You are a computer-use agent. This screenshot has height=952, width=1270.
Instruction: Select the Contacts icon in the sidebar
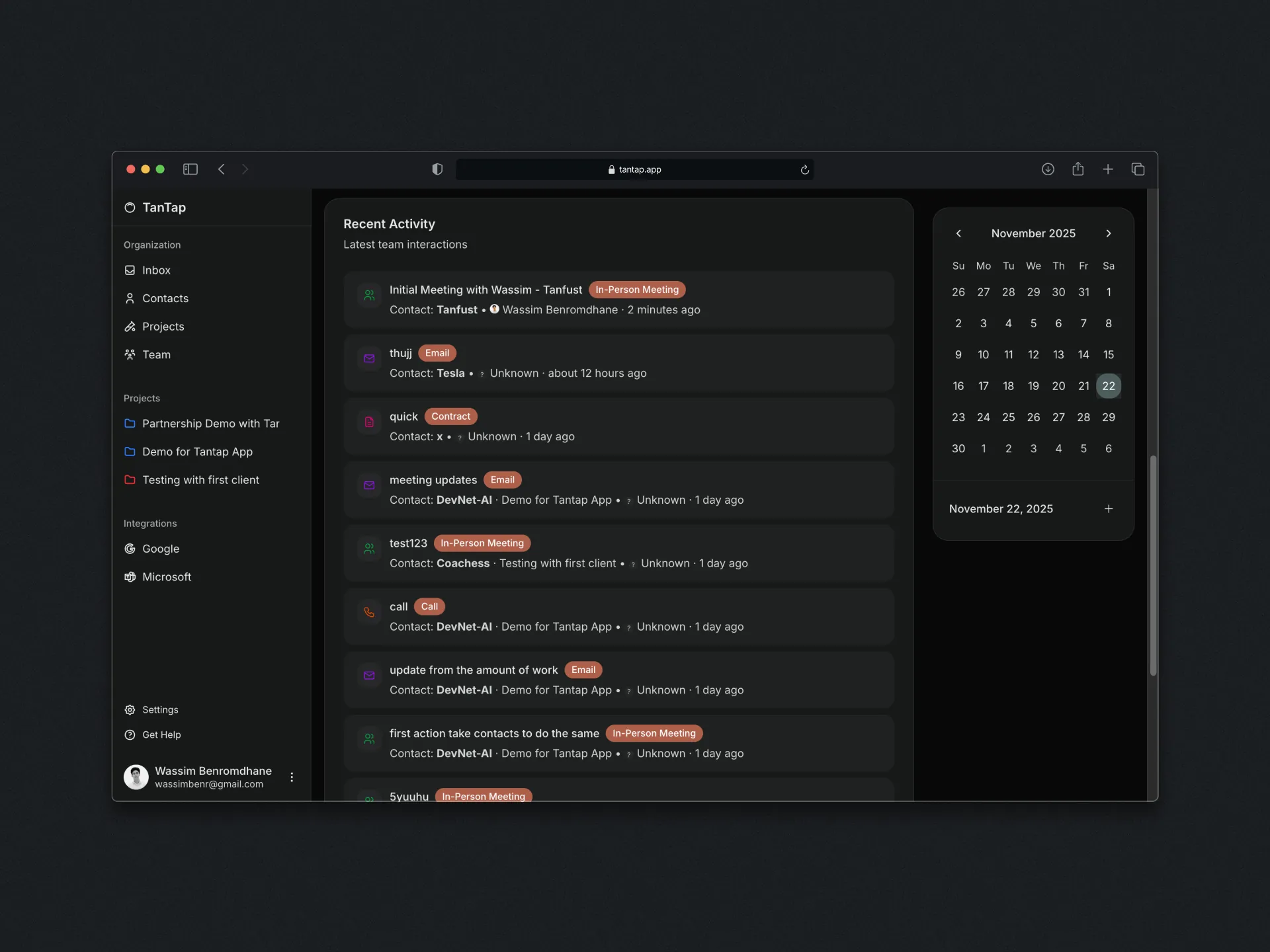(x=130, y=298)
